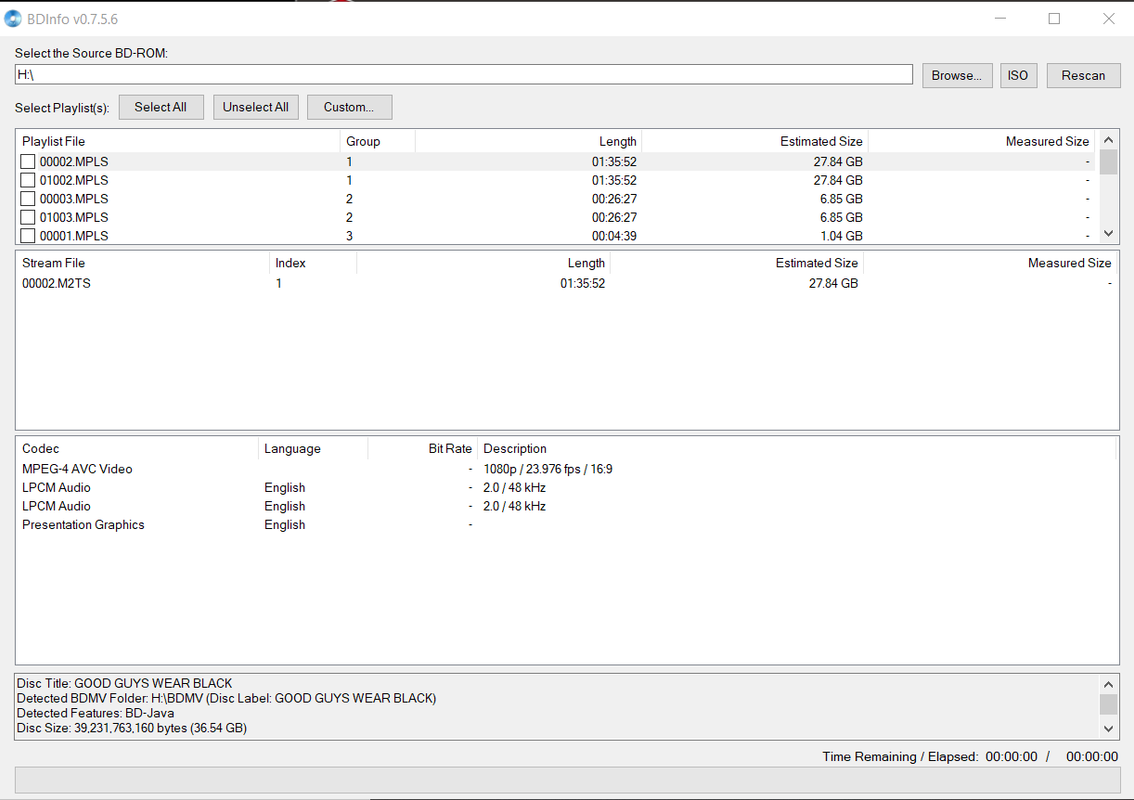The image size is (1134, 800).
Task: Click the Index column header
Action: coord(313,263)
